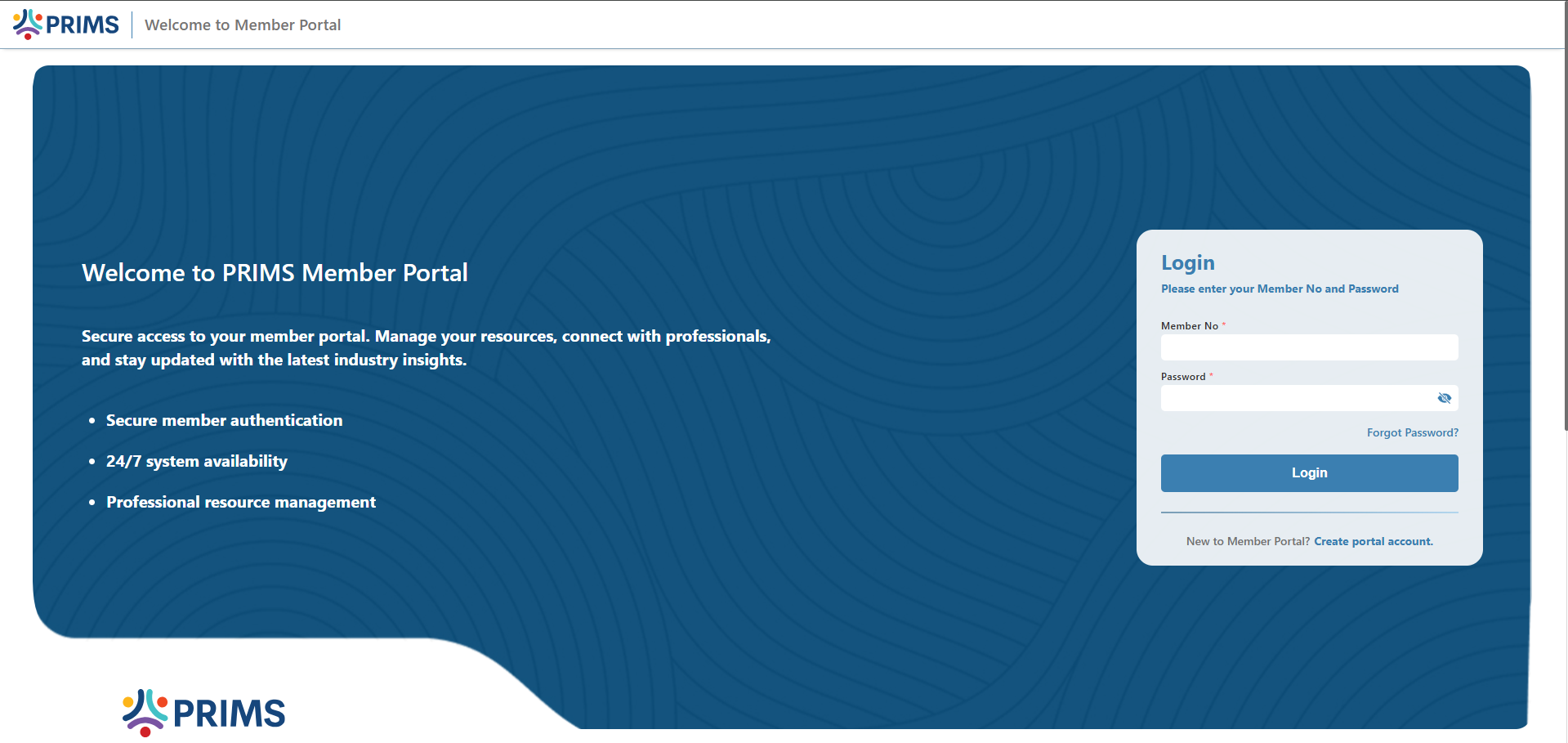Image resolution: width=1568 pixels, height=743 pixels.
Task: Select the 'Welcome to Member Portal' header text
Action: pos(243,25)
